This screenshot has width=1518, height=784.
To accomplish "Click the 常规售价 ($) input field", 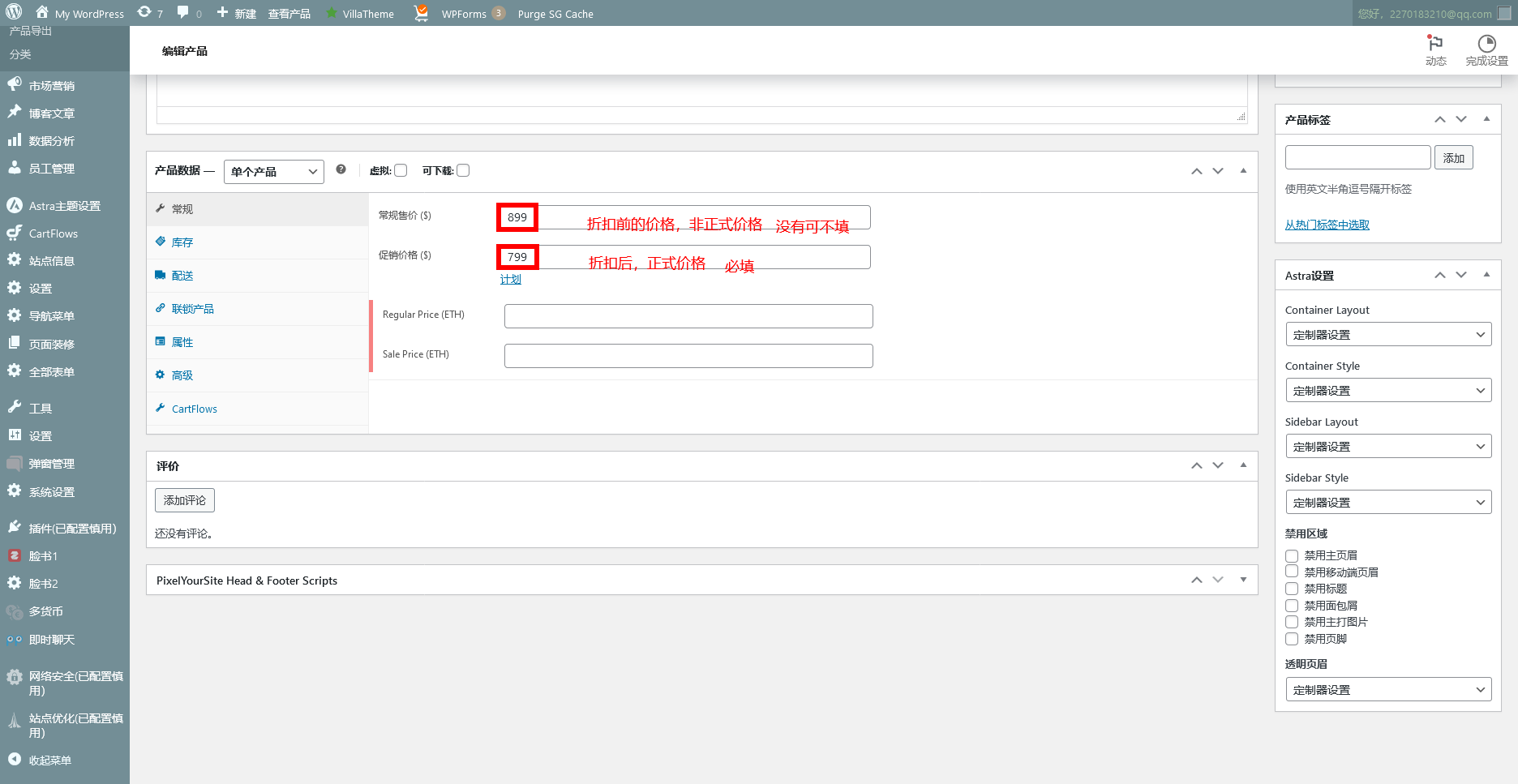I will [684, 217].
